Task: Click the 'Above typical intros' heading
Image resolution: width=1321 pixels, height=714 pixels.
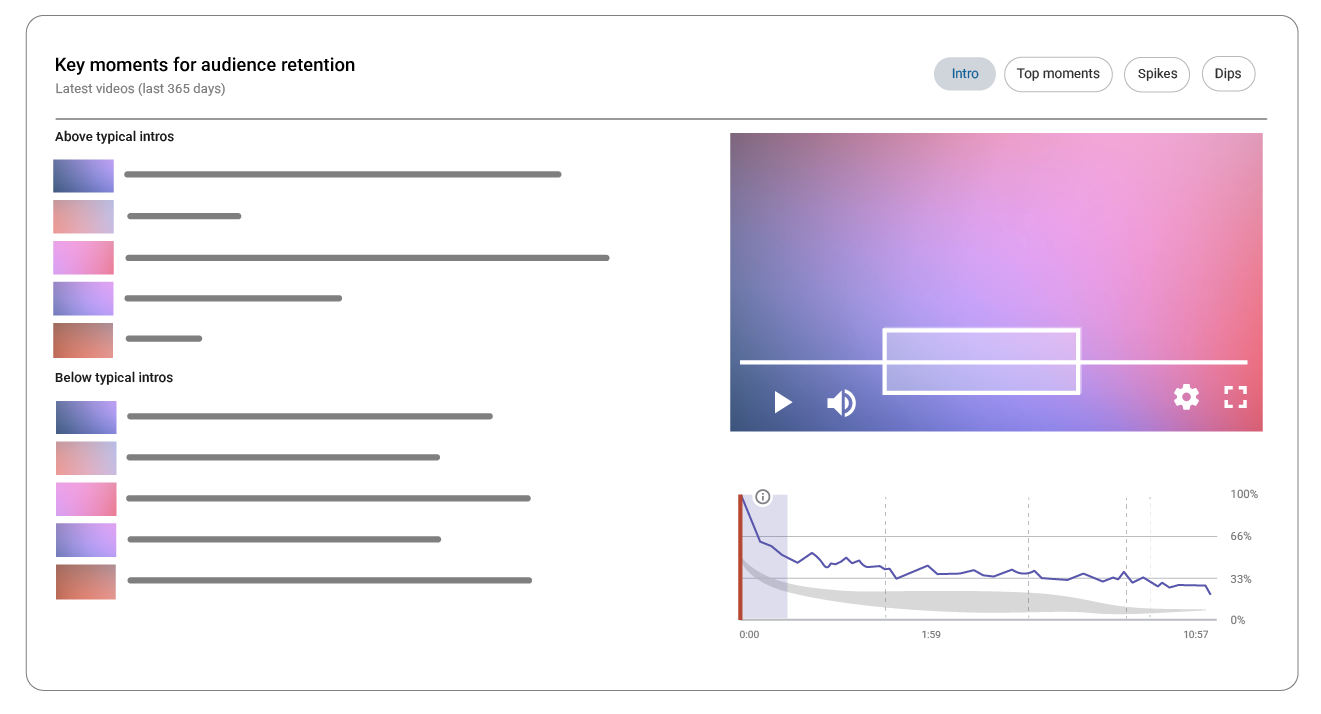Action: (x=114, y=137)
